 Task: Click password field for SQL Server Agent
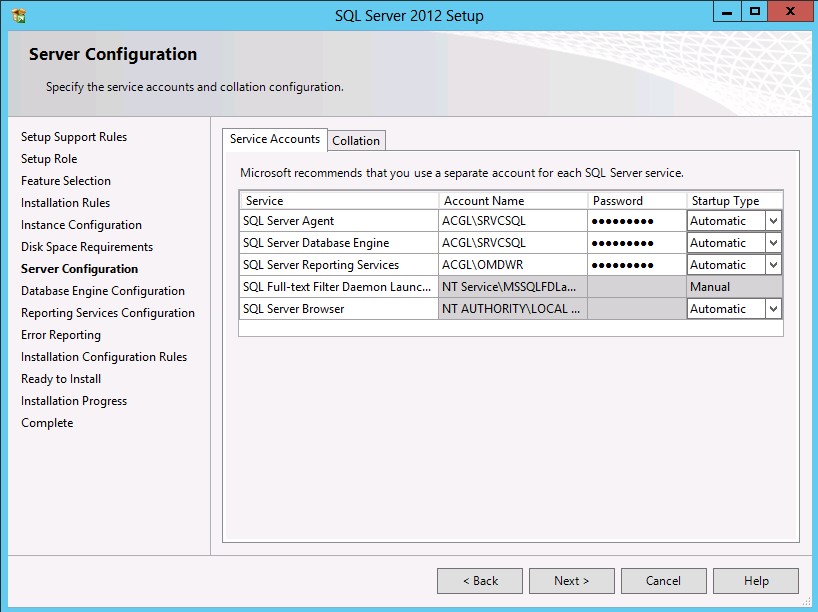(637, 221)
